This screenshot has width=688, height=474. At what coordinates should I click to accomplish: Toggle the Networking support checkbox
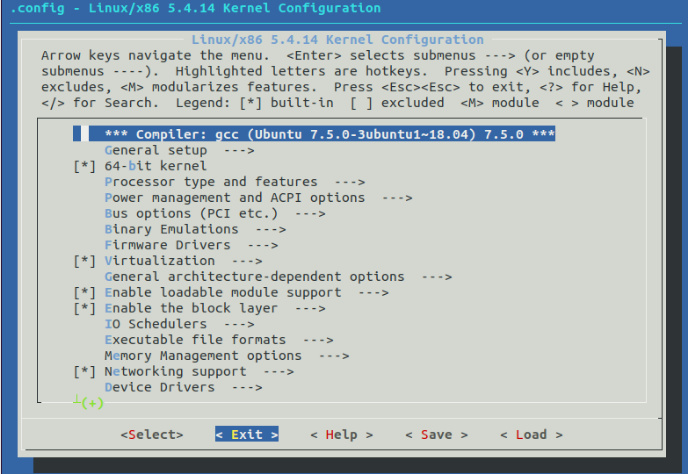point(84,372)
